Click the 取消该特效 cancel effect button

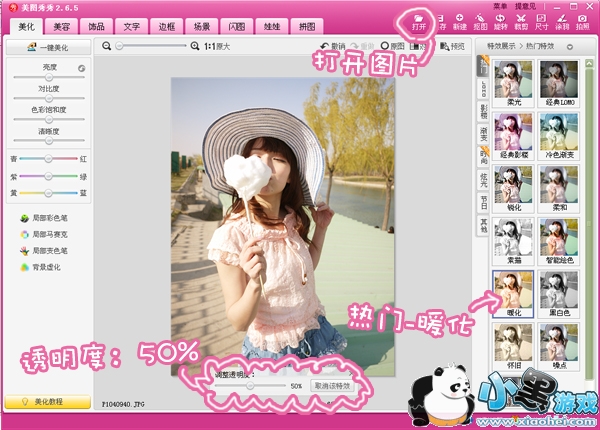pyautogui.click(x=332, y=386)
